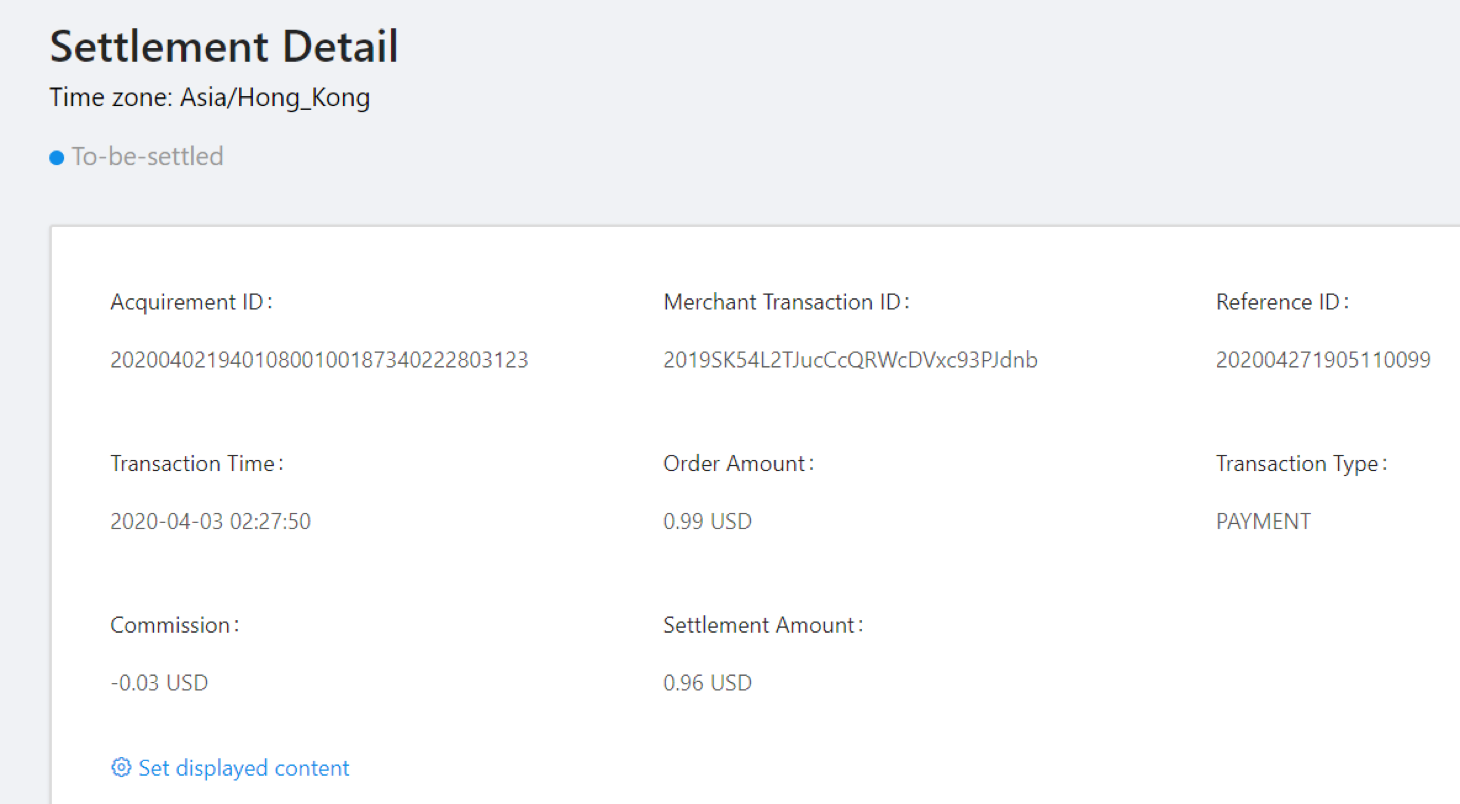This screenshot has width=1460, height=804.
Task: Click the Transaction Time value
Action: (x=211, y=521)
